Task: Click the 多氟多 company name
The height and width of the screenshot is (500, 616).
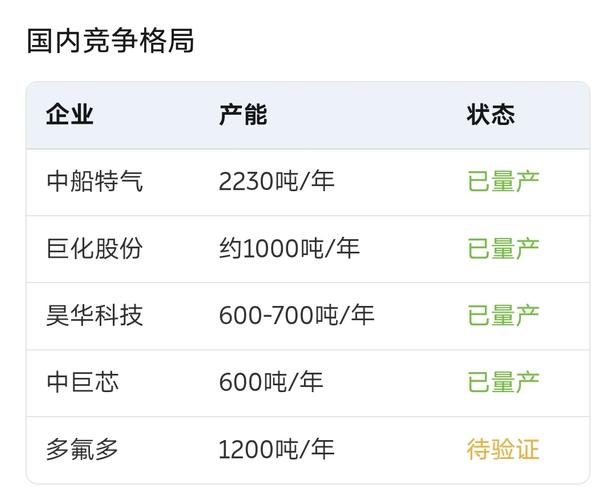Action: click(x=82, y=449)
